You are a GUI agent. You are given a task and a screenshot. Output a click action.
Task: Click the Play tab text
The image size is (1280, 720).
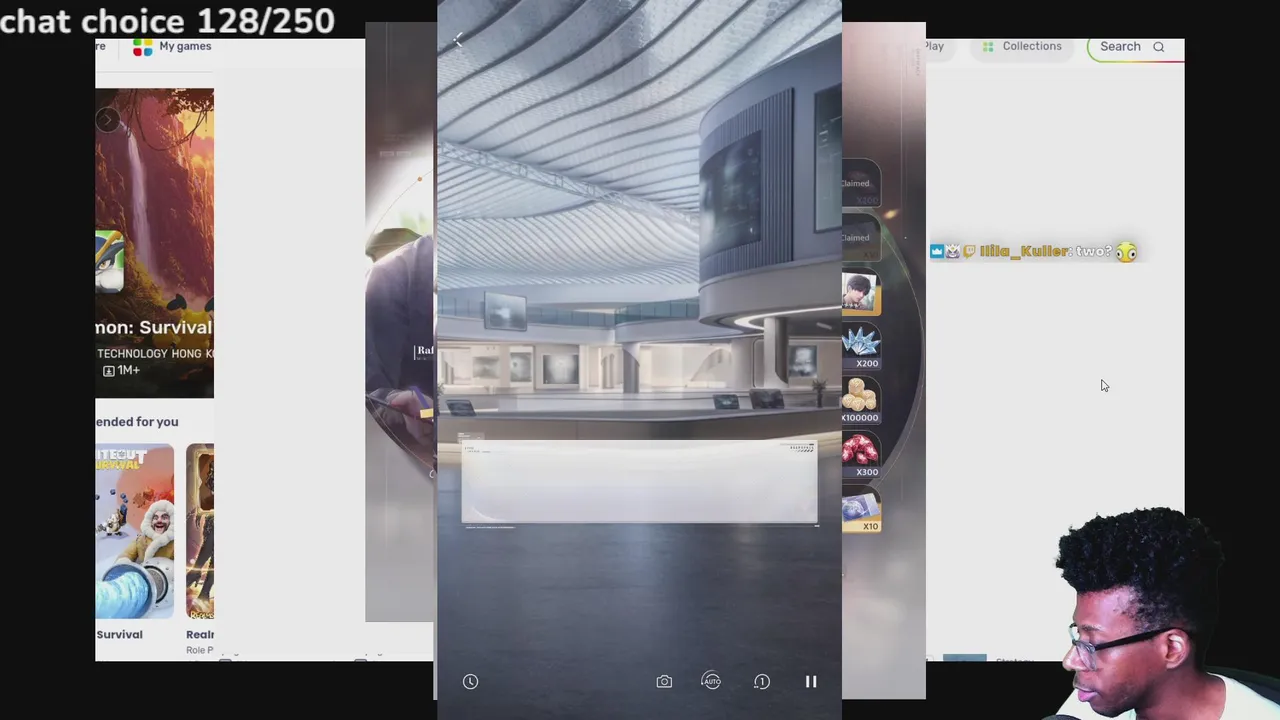[935, 47]
